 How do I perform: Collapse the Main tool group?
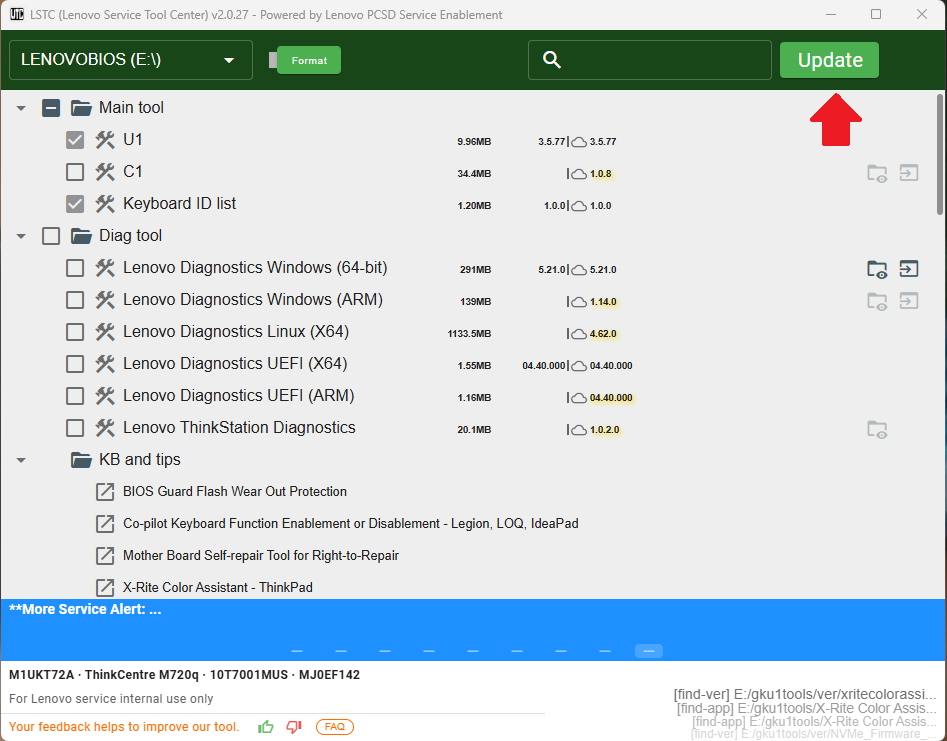(21, 108)
